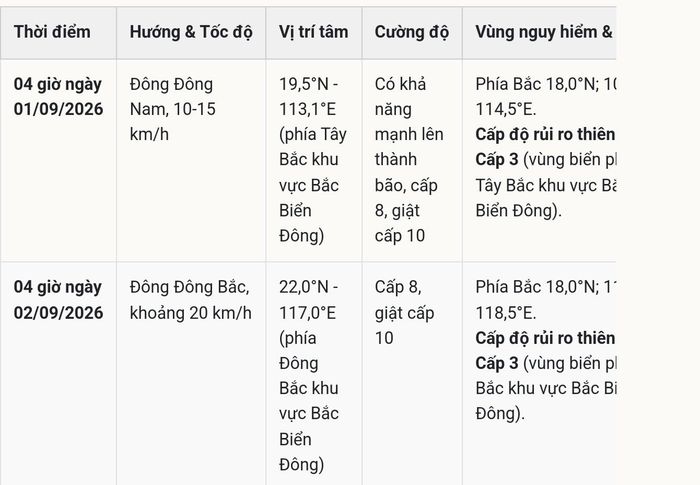Select the 'Hướng & Tốc độ' column header
Viewport: 700px width, 485px height.
coord(191,33)
